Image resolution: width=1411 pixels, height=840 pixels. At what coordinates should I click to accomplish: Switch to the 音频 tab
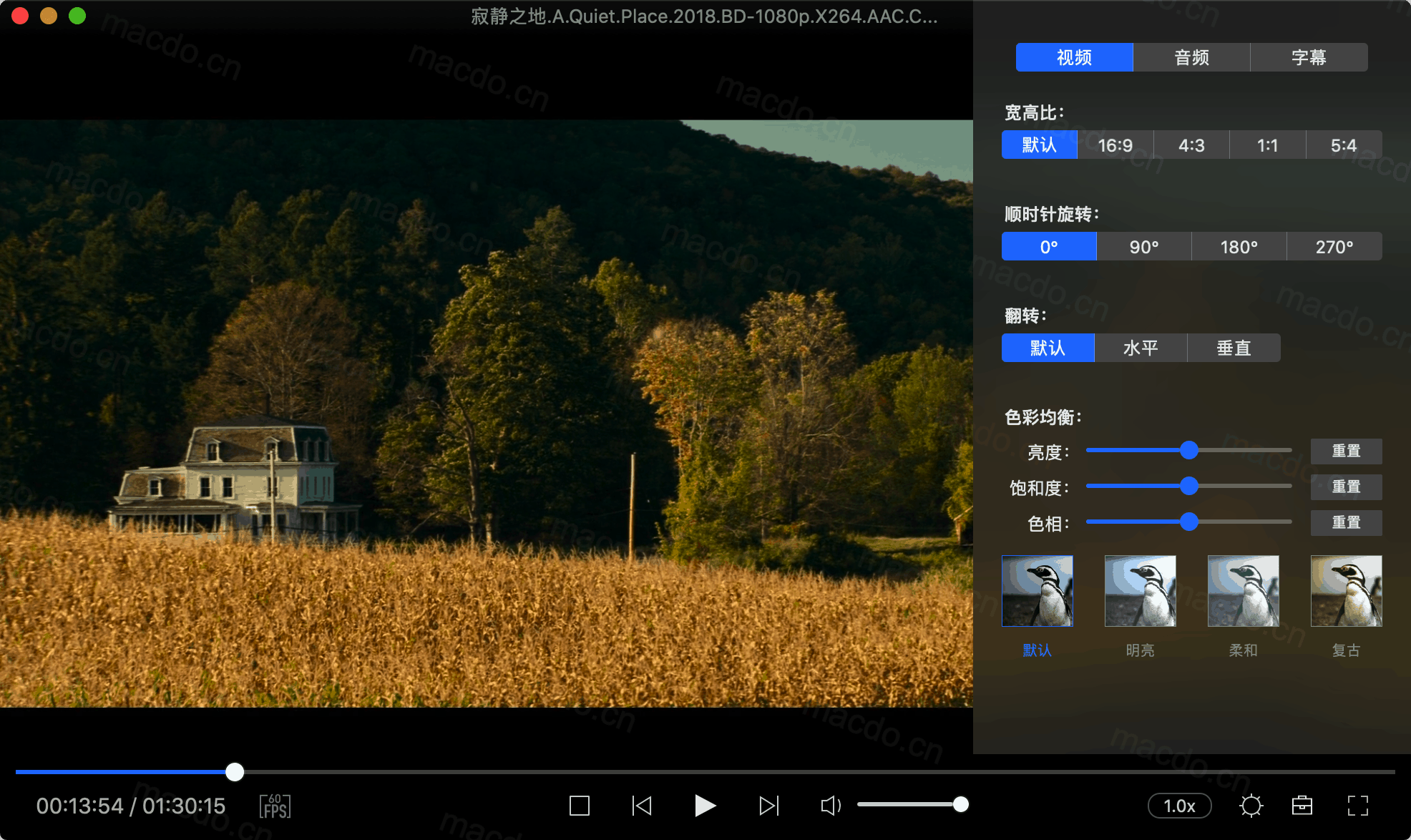click(1191, 57)
